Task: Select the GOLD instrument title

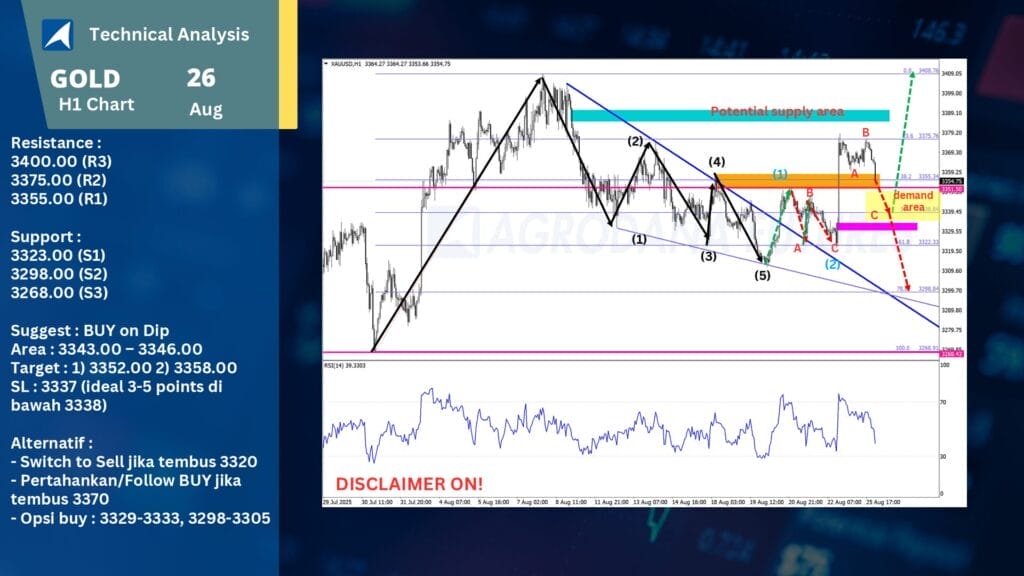Action: tap(85, 79)
